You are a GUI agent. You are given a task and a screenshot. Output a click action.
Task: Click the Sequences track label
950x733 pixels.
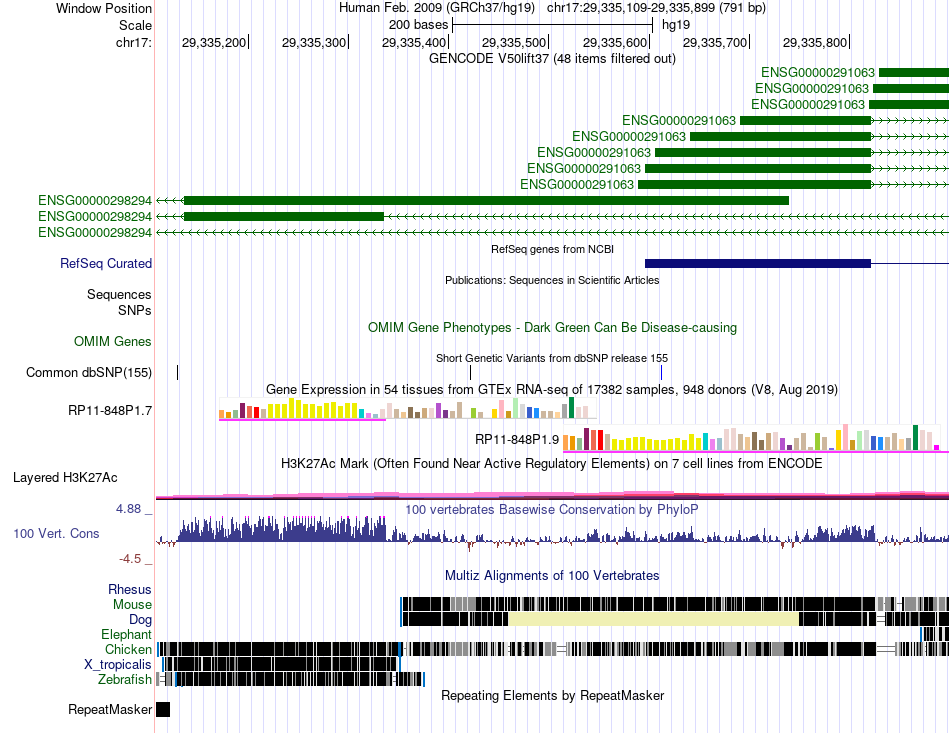[119, 294]
